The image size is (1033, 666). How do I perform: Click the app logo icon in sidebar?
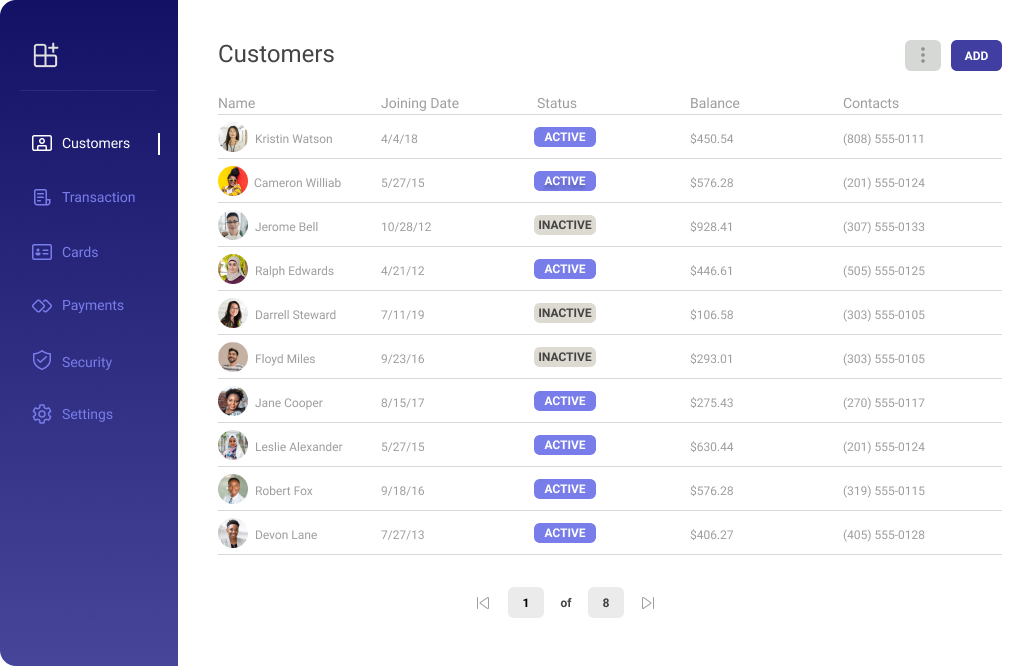[45, 55]
